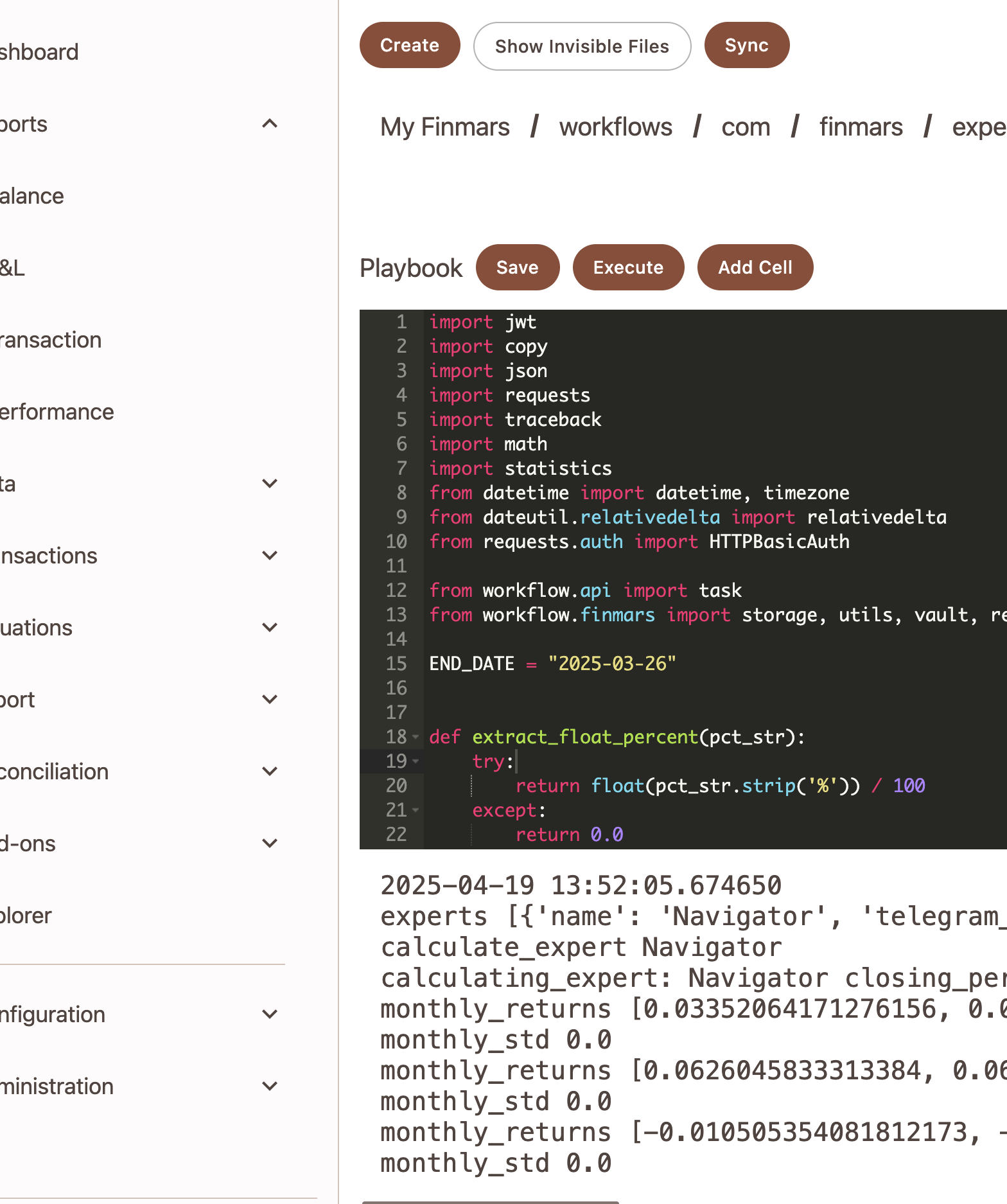Open P&L report in sidebar
The width and height of the screenshot is (1007, 1204).
click(13, 268)
